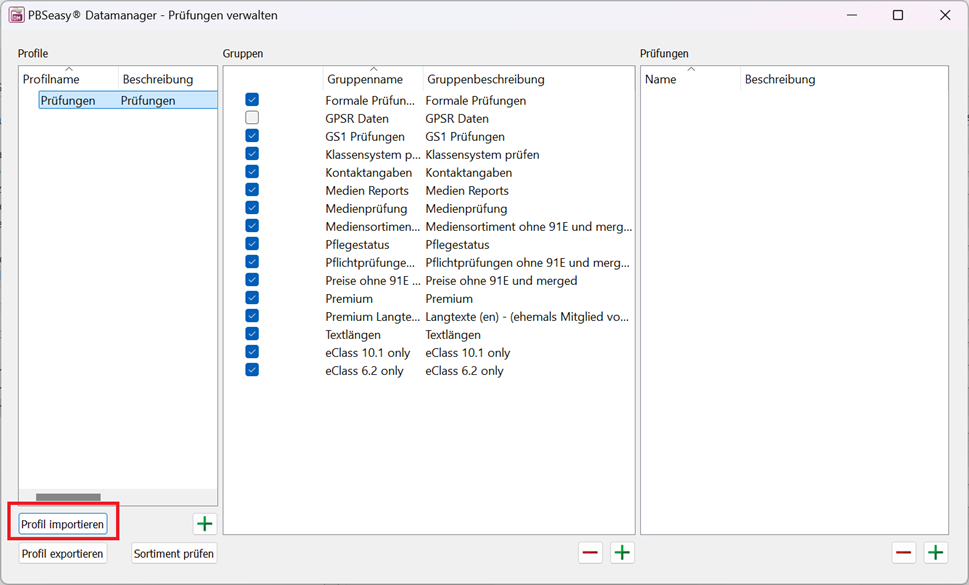The height and width of the screenshot is (585, 969).
Task: Toggle the Preise ohne 91E checkbox
Action: point(252,279)
